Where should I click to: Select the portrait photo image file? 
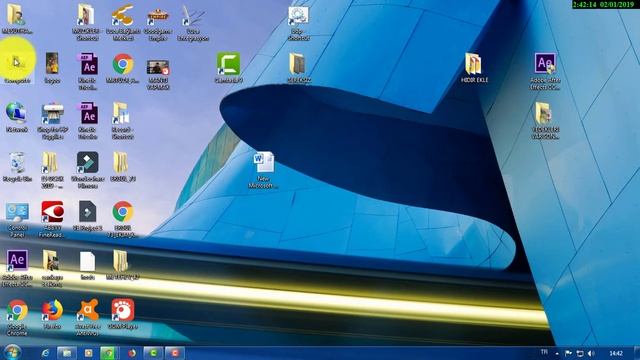52,64
